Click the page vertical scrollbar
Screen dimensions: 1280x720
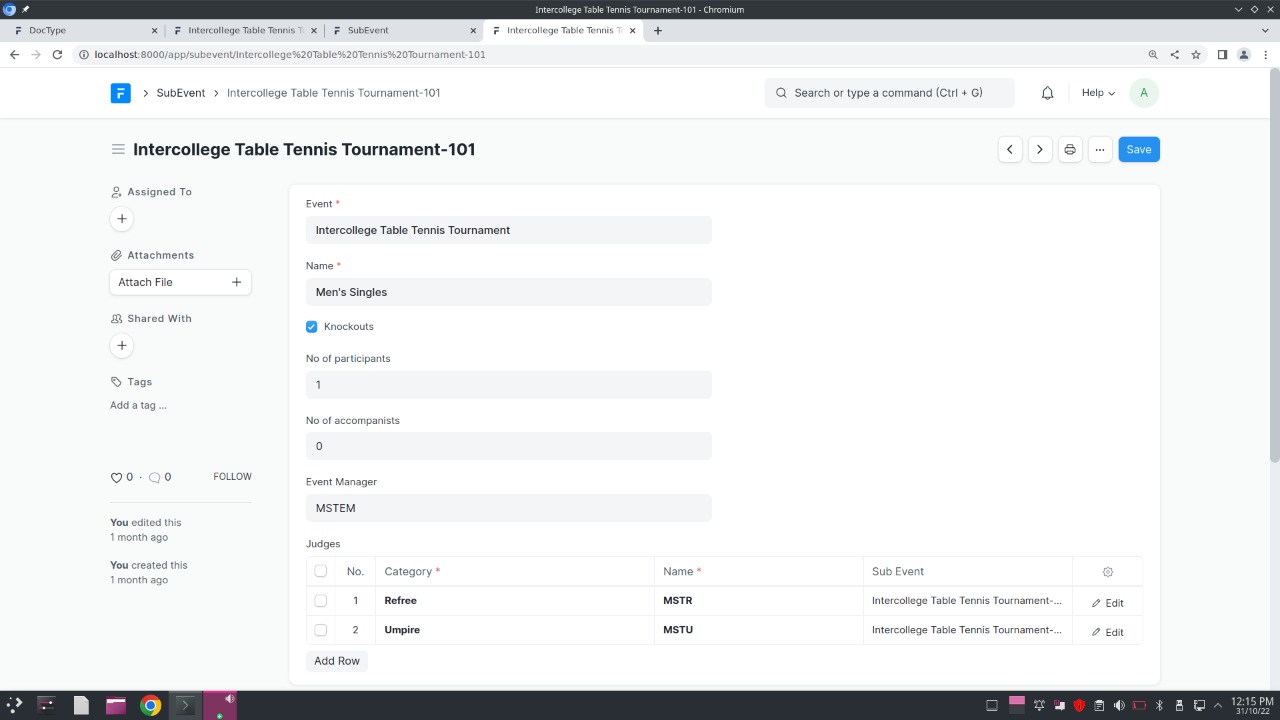click(1274, 265)
